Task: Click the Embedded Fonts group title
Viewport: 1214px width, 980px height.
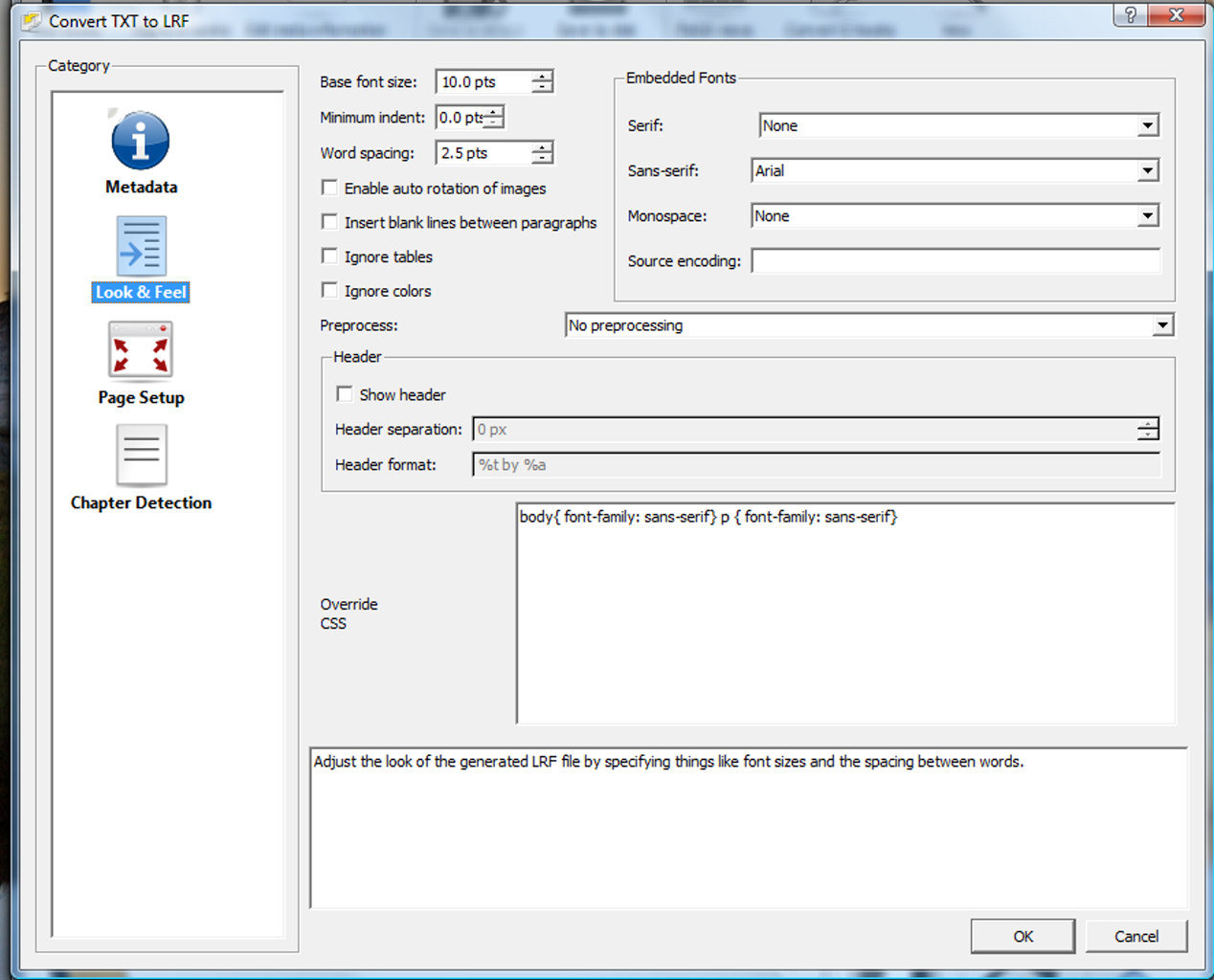Action: point(681,78)
